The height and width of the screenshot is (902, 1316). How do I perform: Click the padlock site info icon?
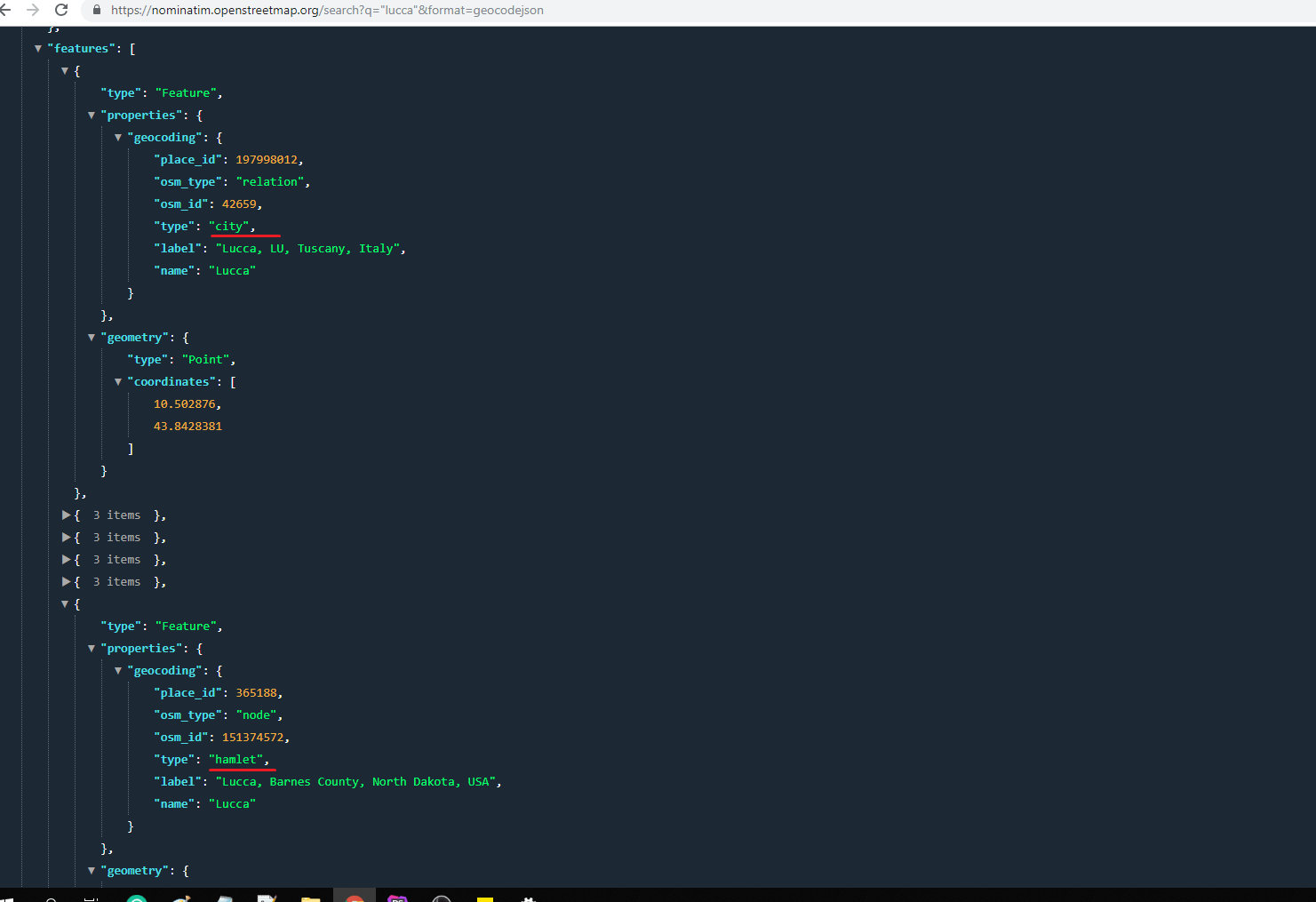tap(97, 10)
